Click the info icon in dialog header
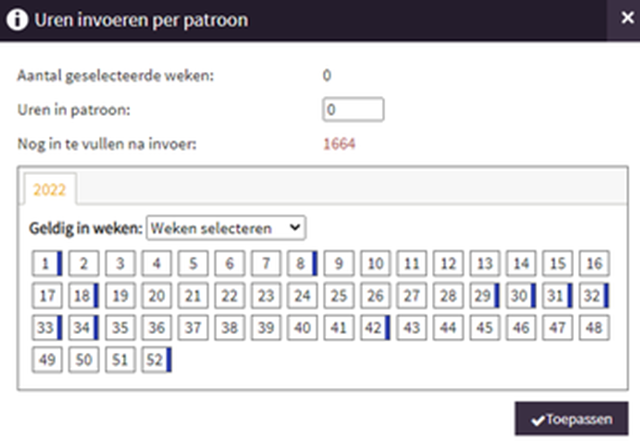The height and width of the screenshot is (441, 640). coord(17,19)
